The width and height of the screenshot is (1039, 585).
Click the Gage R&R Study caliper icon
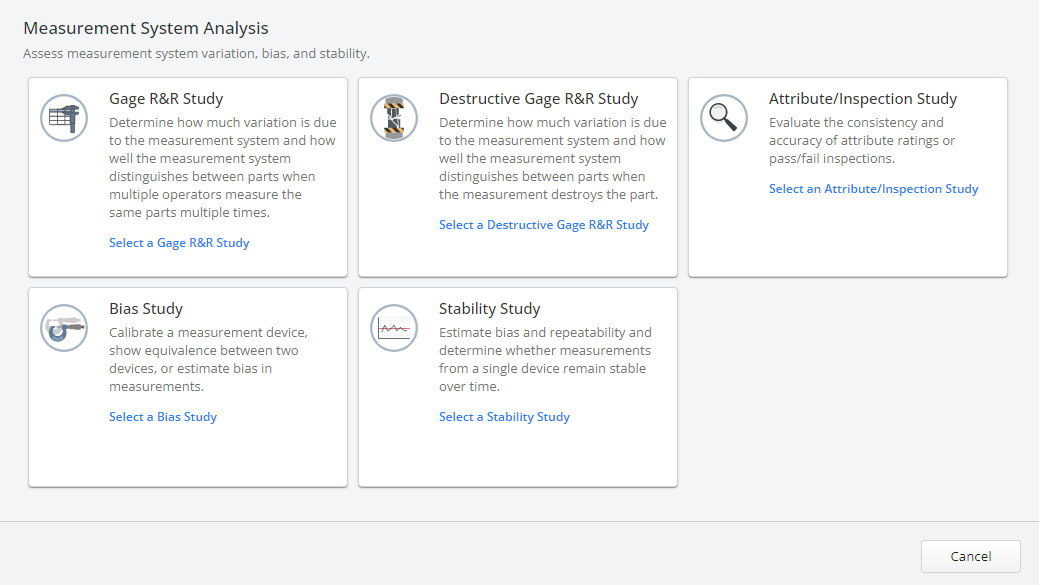click(x=63, y=117)
